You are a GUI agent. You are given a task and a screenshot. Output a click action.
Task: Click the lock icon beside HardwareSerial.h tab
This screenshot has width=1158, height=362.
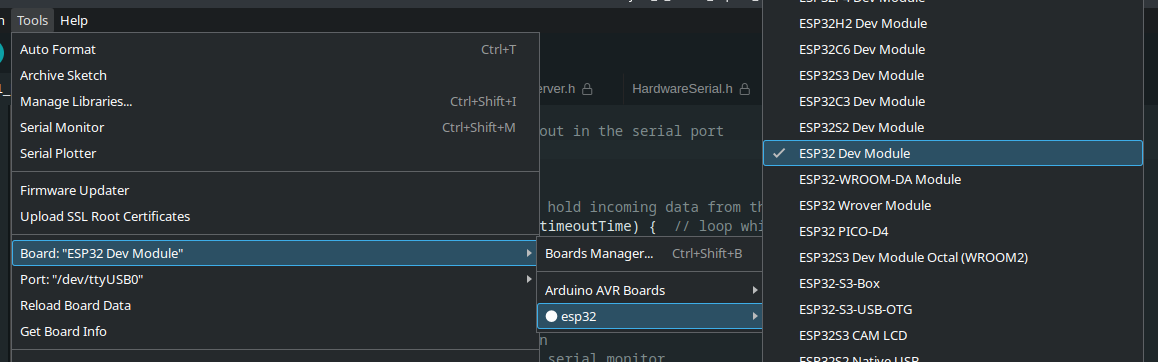[745, 89]
